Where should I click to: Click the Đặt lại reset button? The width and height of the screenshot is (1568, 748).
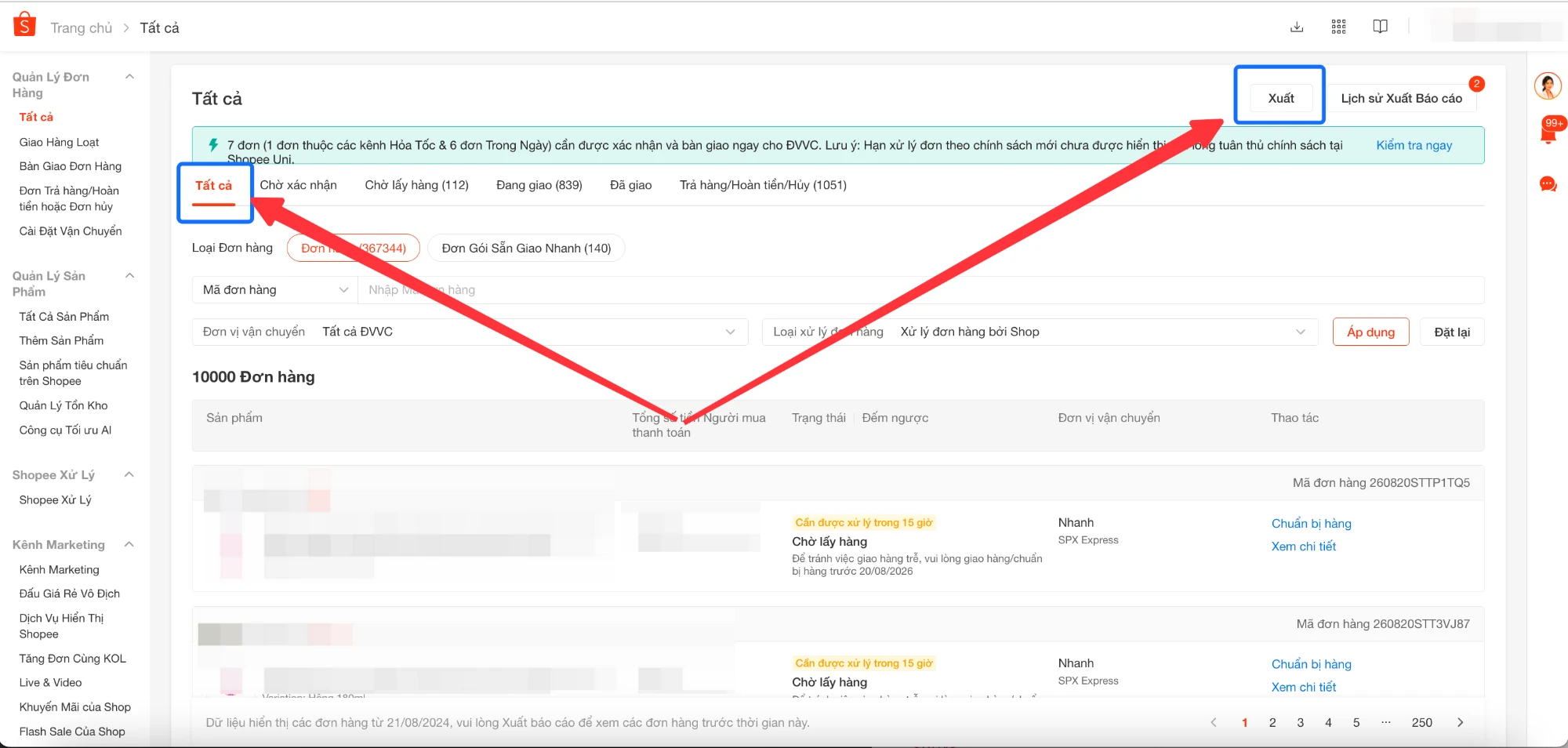click(x=1452, y=332)
